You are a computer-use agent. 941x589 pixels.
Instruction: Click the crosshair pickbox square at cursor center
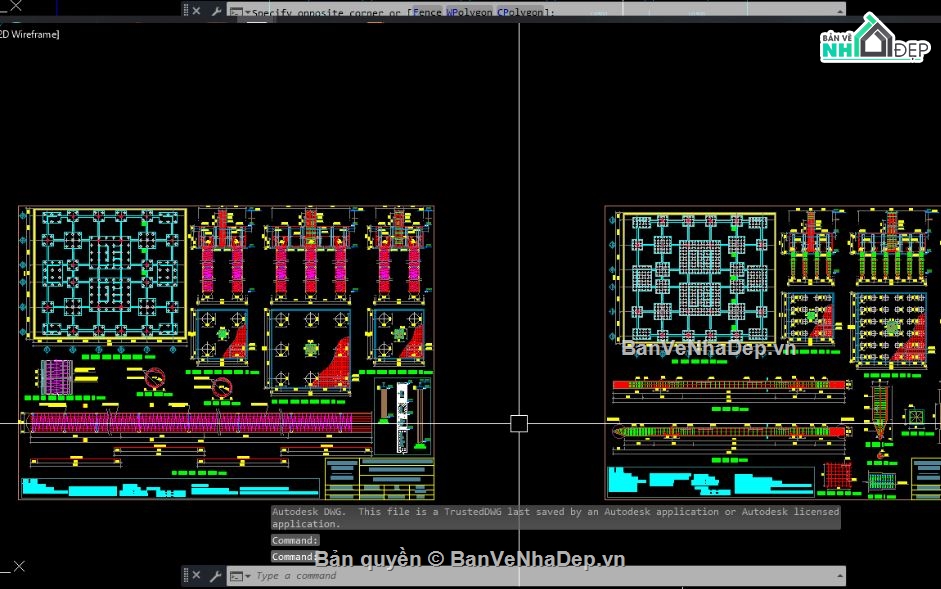point(519,423)
